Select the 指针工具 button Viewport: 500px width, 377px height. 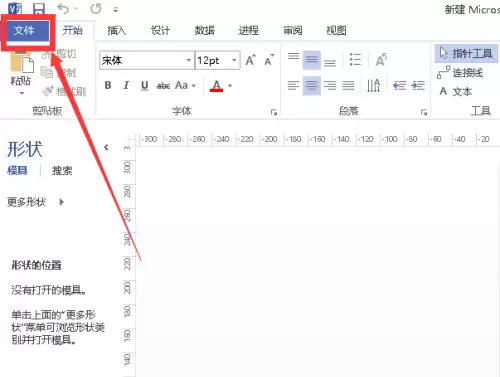pyautogui.click(x=466, y=53)
